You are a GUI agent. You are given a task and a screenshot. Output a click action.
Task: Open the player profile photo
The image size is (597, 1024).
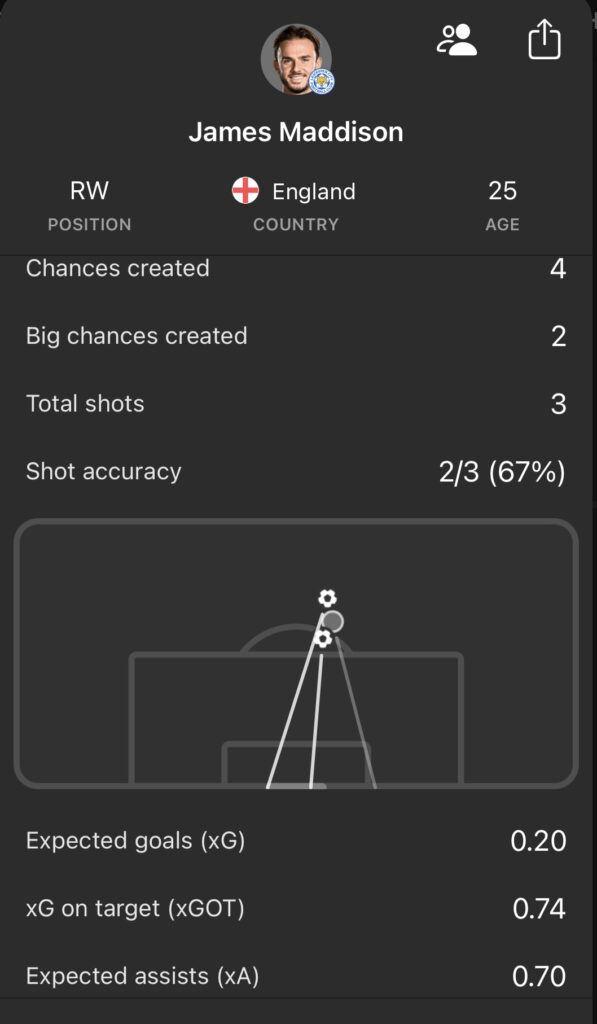[298, 60]
